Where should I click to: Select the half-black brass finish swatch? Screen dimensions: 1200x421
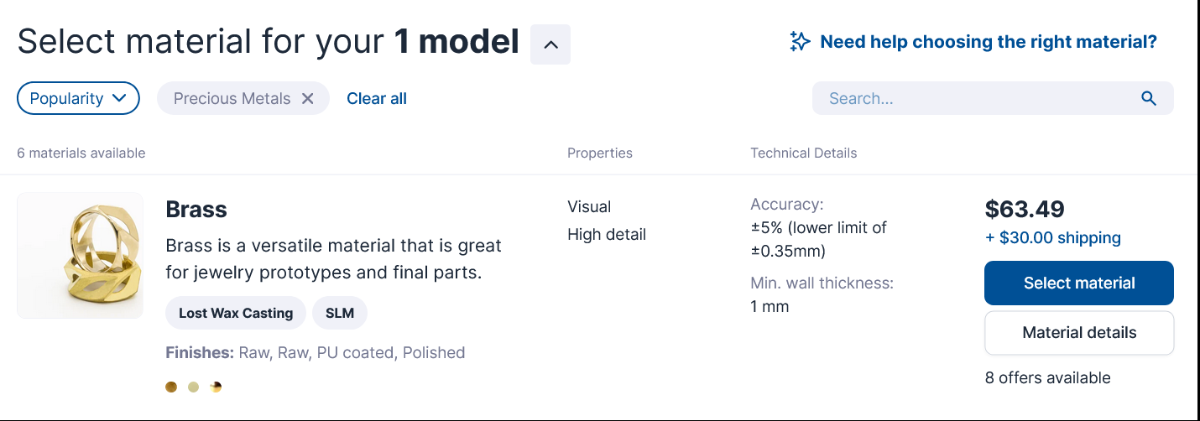[x=216, y=387]
